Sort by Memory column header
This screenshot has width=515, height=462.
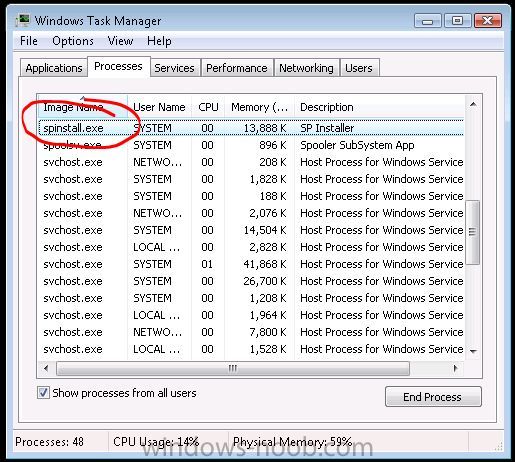click(x=259, y=107)
